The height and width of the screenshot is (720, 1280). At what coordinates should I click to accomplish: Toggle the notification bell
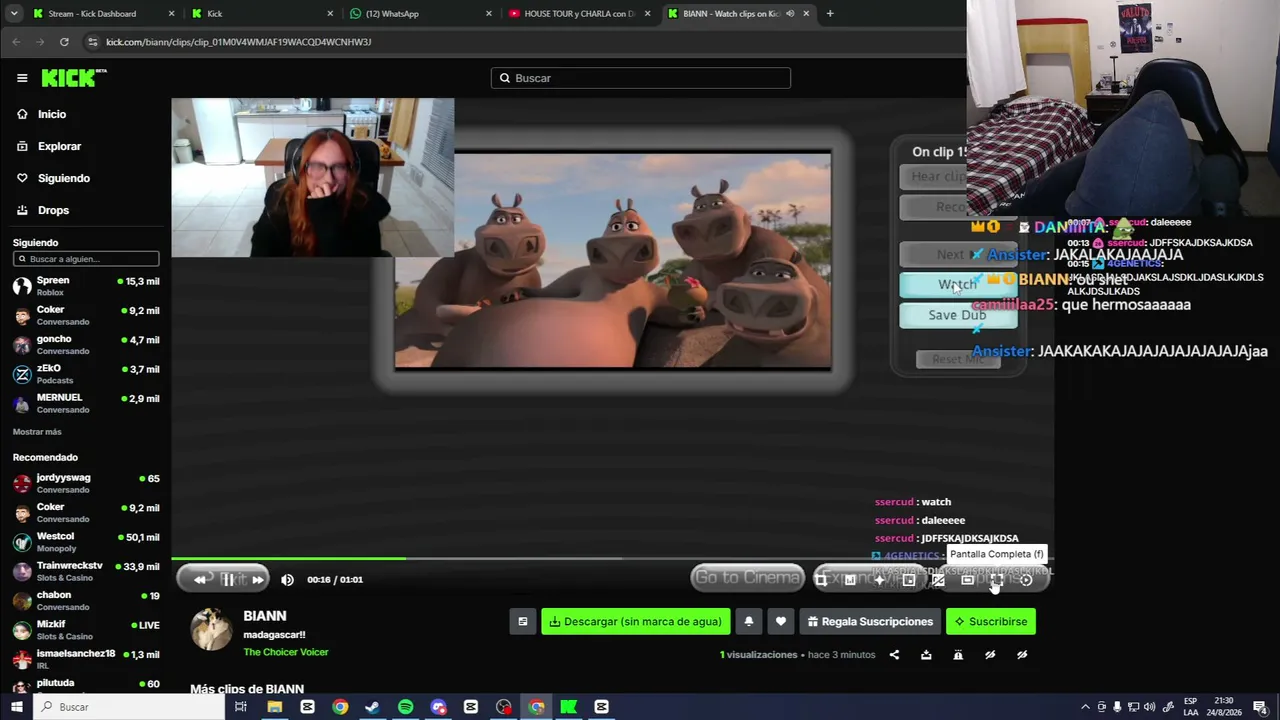(748, 621)
